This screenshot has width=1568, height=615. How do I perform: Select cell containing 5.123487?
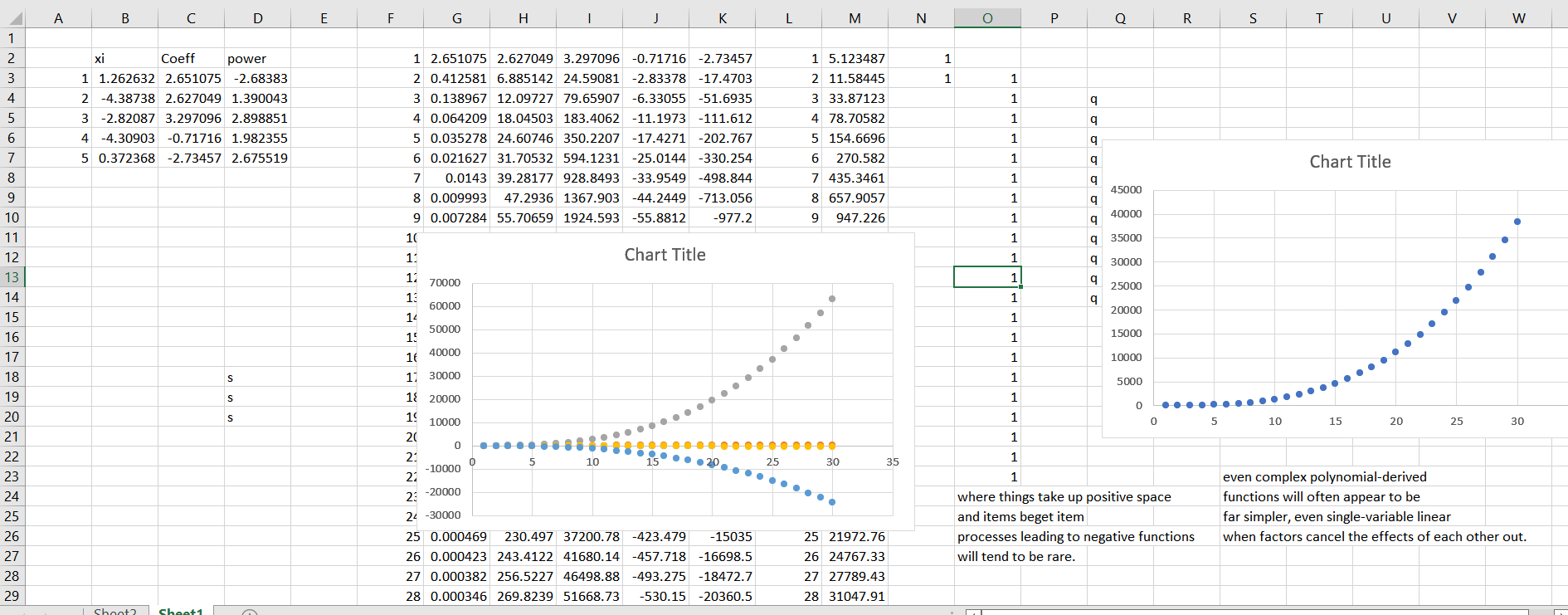[855, 58]
